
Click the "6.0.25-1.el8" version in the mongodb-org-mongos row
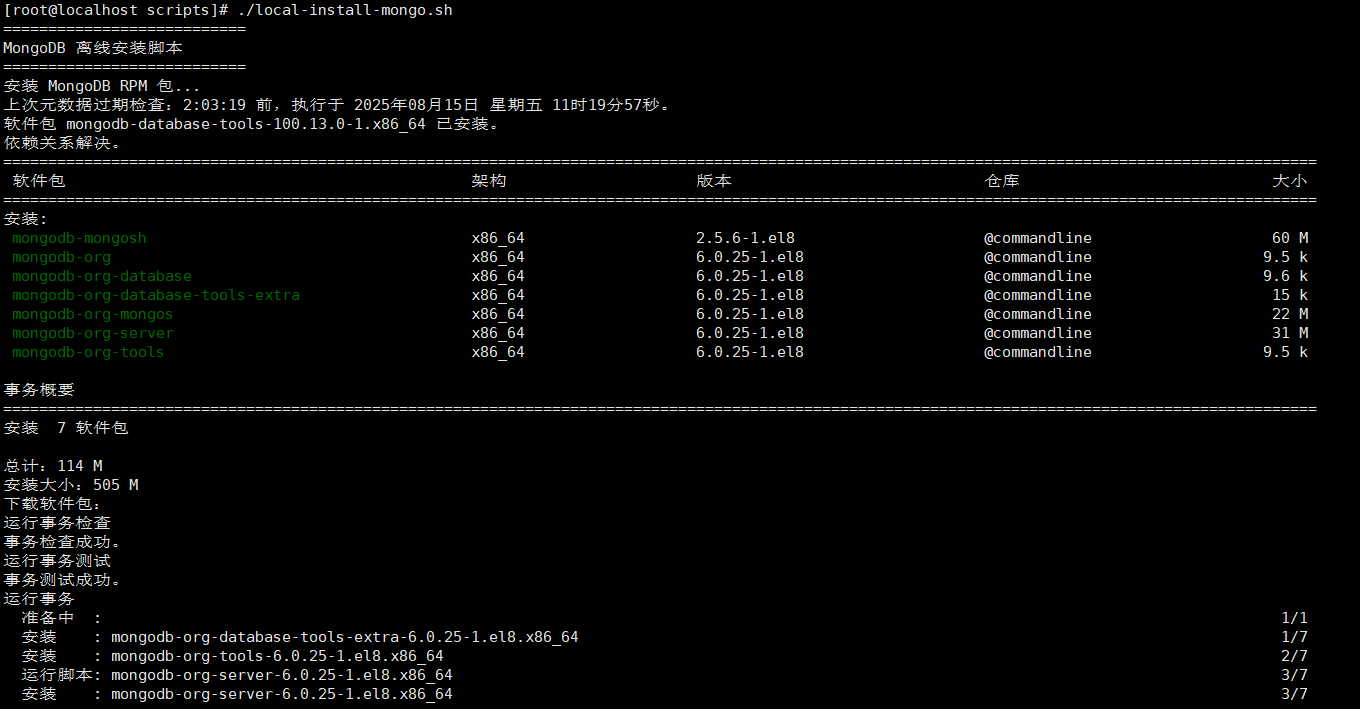click(x=750, y=314)
